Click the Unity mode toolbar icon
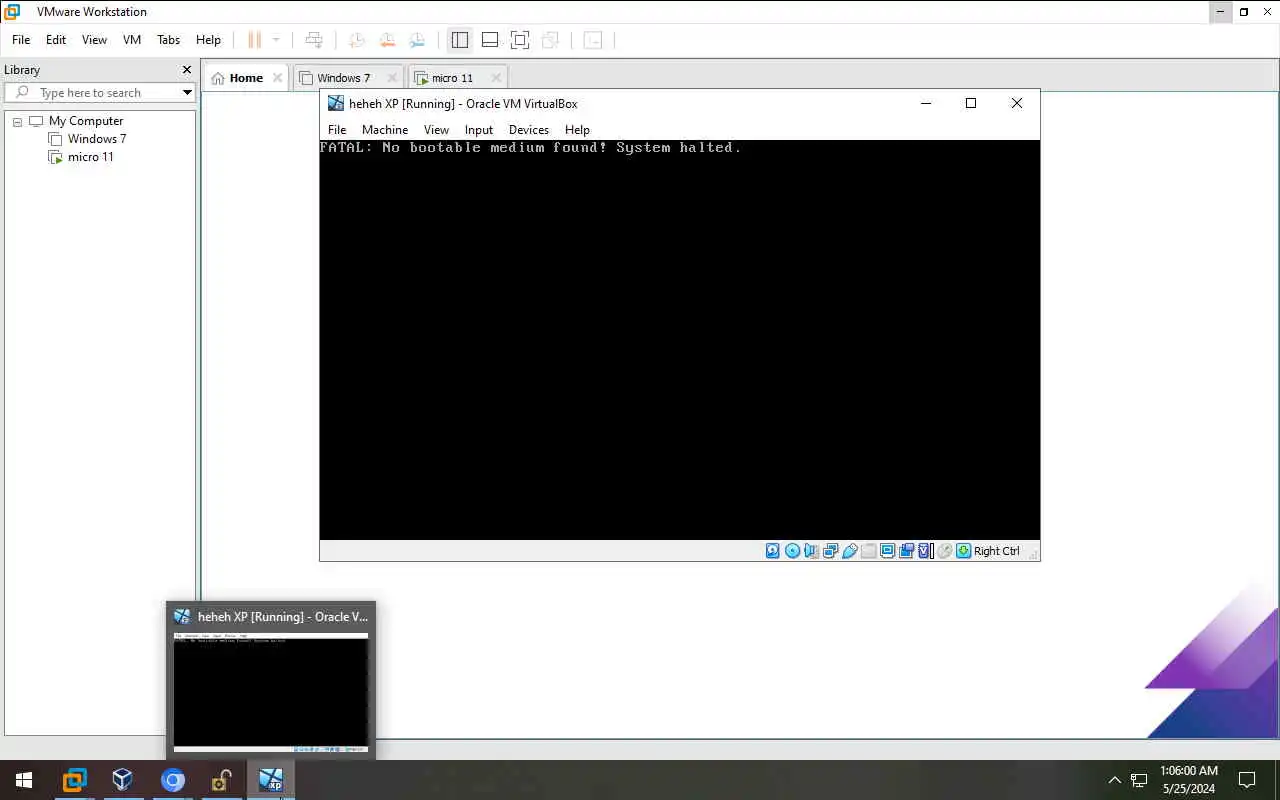1280x800 pixels. 550,40
